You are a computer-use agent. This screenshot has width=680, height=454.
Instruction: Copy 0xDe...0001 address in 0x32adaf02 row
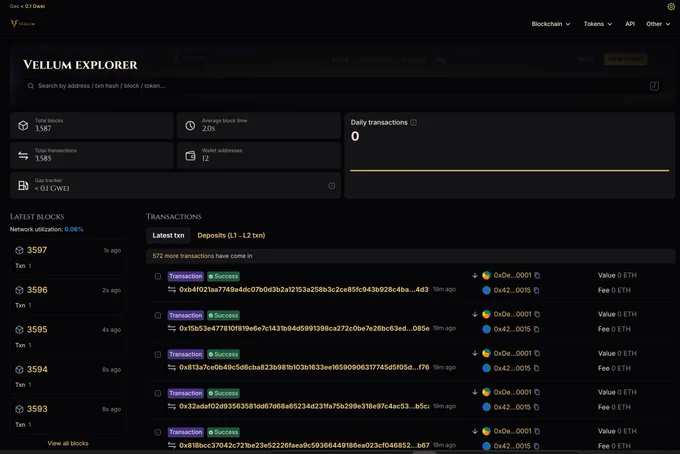[537, 392]
